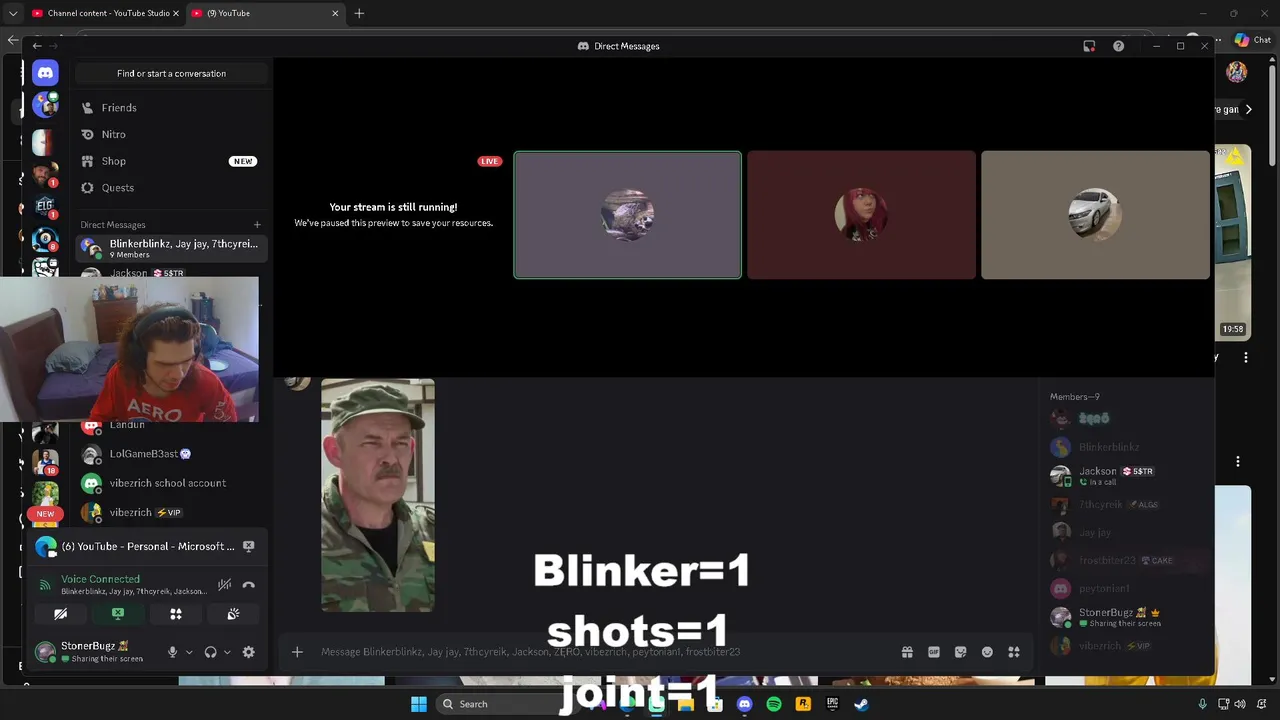Open volume control in system tray

[1240, 704]
